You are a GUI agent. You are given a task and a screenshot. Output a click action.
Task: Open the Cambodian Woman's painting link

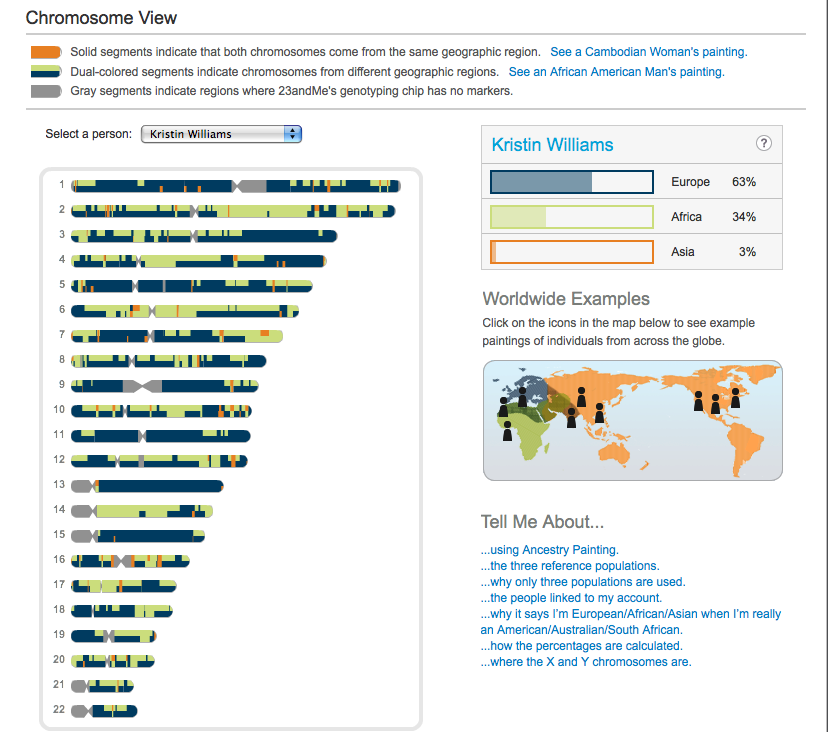point(648,52)
